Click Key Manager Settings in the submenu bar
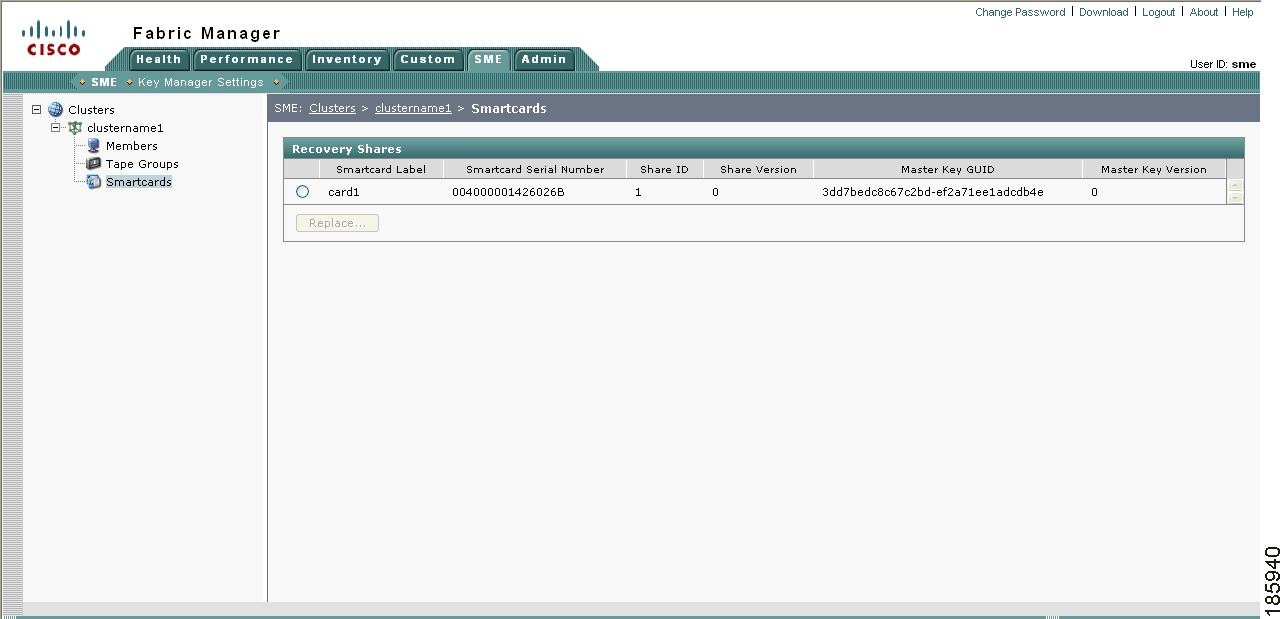1286x619 pixels. (x=200, y=83)
